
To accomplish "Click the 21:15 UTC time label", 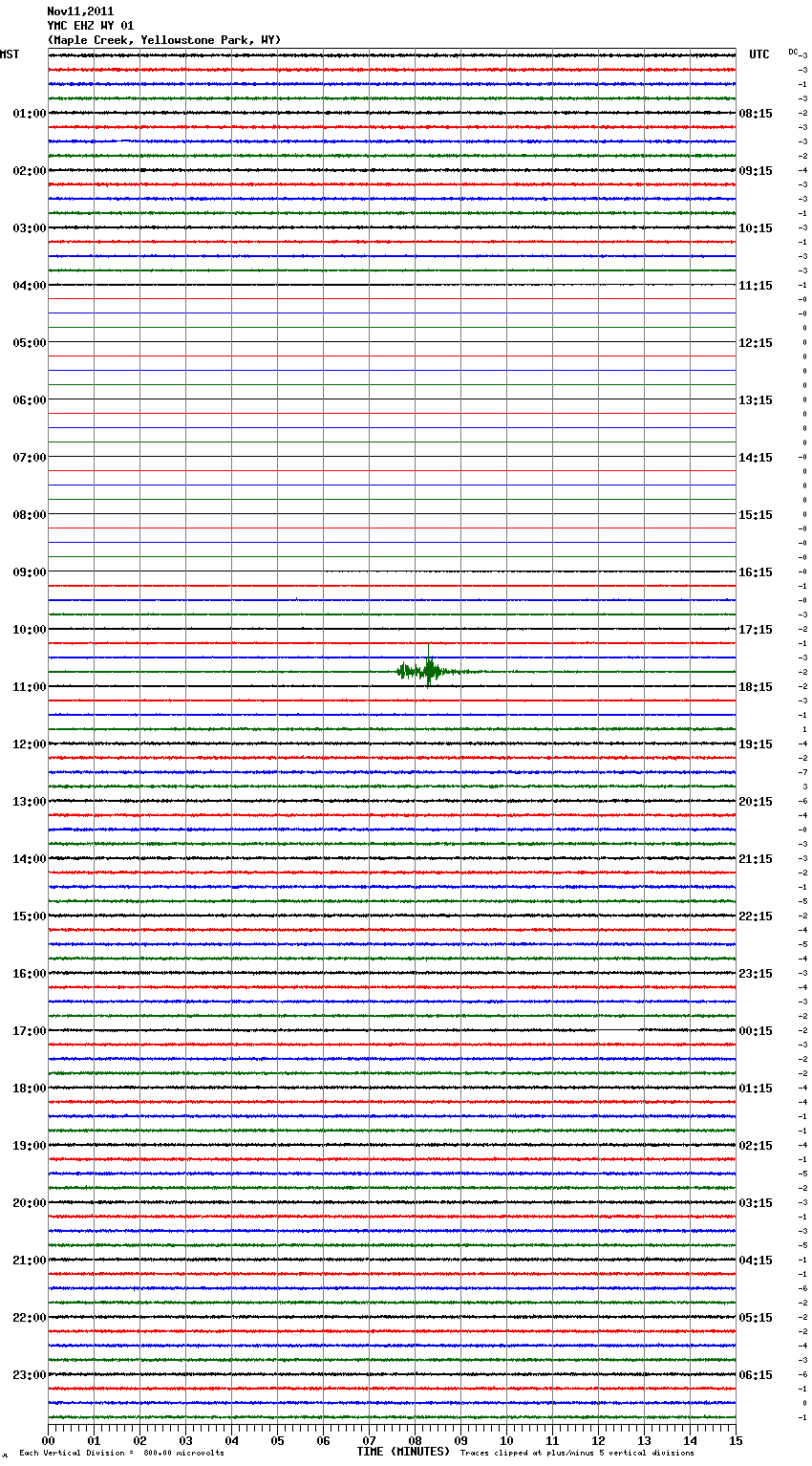I will tap(756, 859).
